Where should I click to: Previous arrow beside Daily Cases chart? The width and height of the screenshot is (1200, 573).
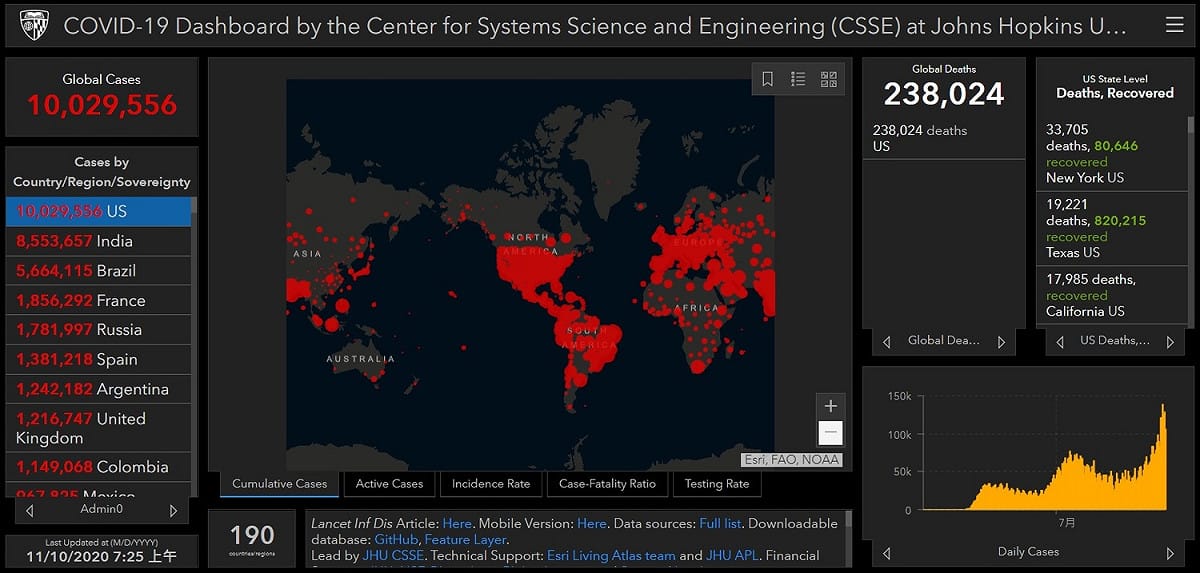pos(886,552)
